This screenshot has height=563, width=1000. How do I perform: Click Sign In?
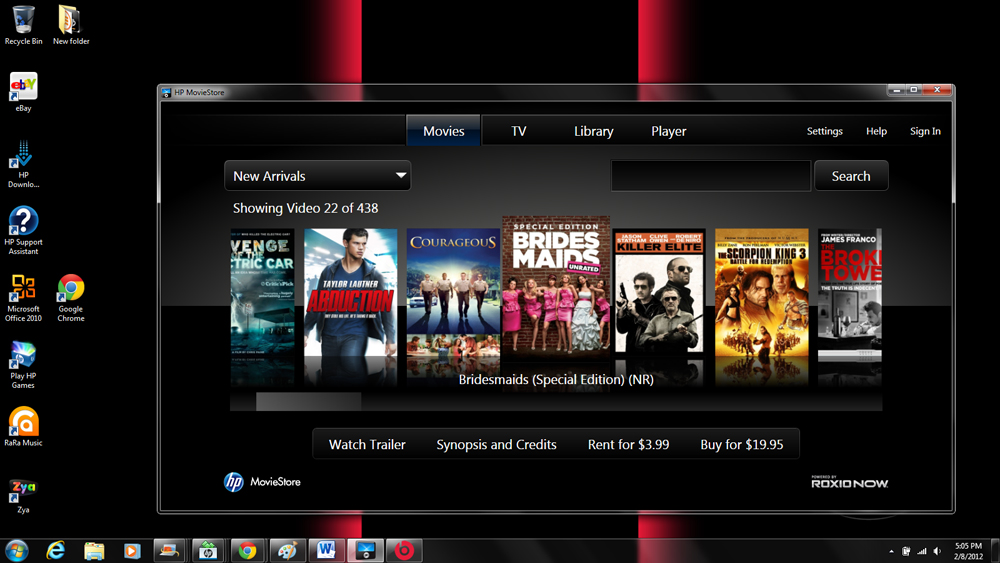click(x=925, y=131)
